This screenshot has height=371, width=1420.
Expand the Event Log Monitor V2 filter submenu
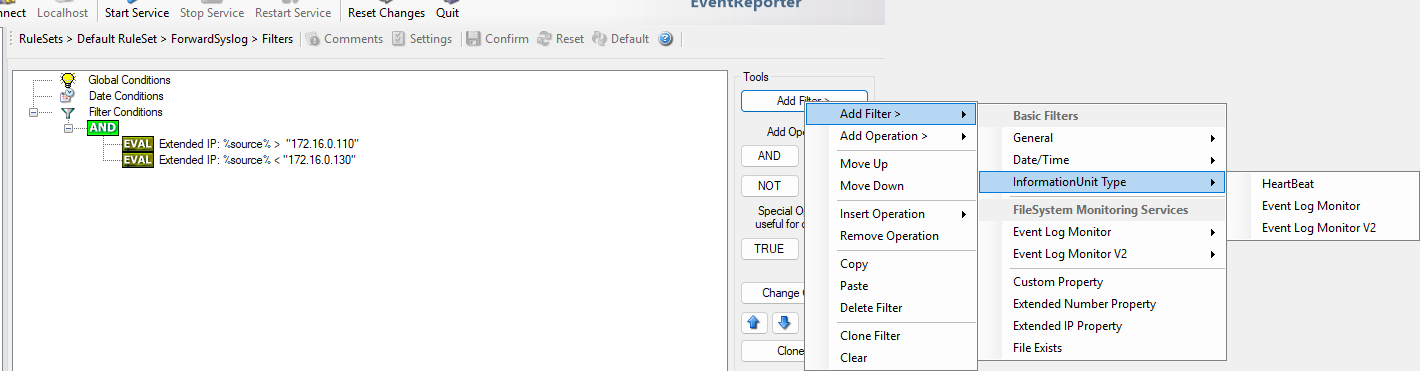pos(1102,254)
